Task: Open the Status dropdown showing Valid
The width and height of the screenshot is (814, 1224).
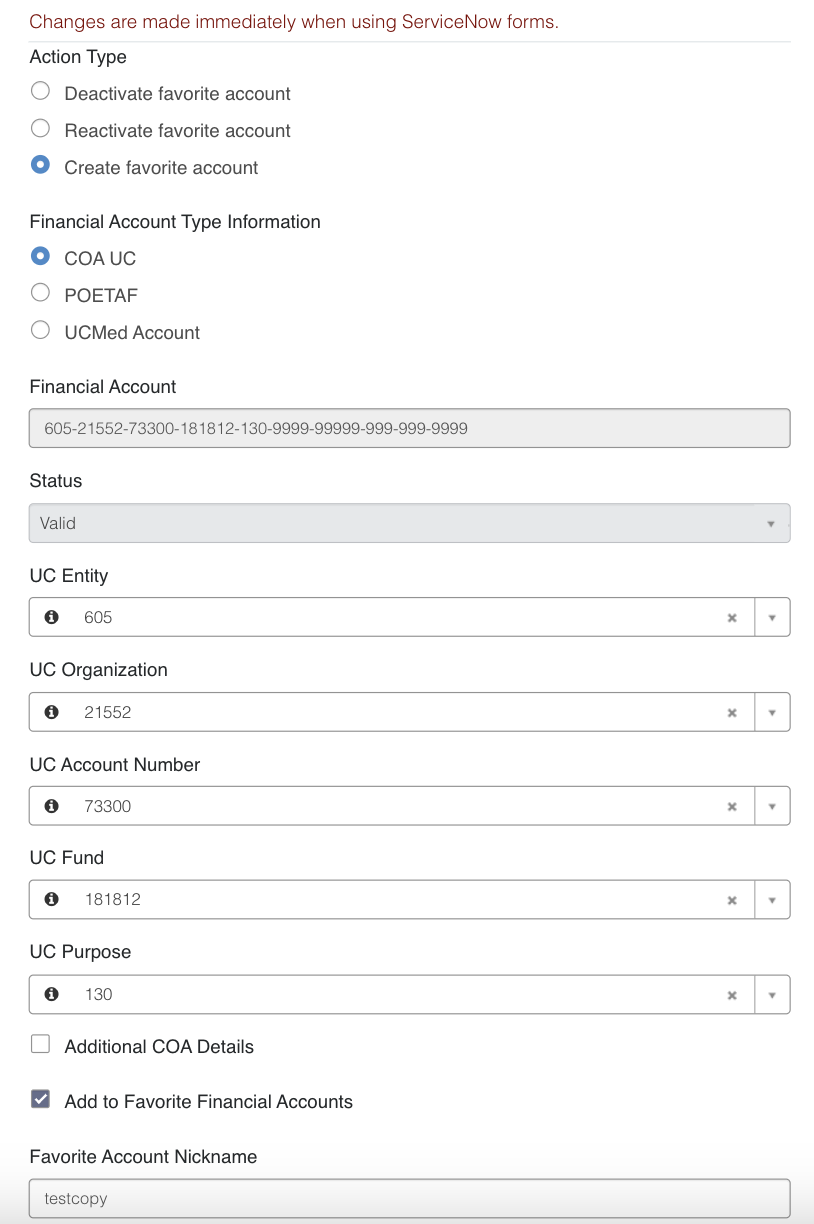Action: [409, 523]
